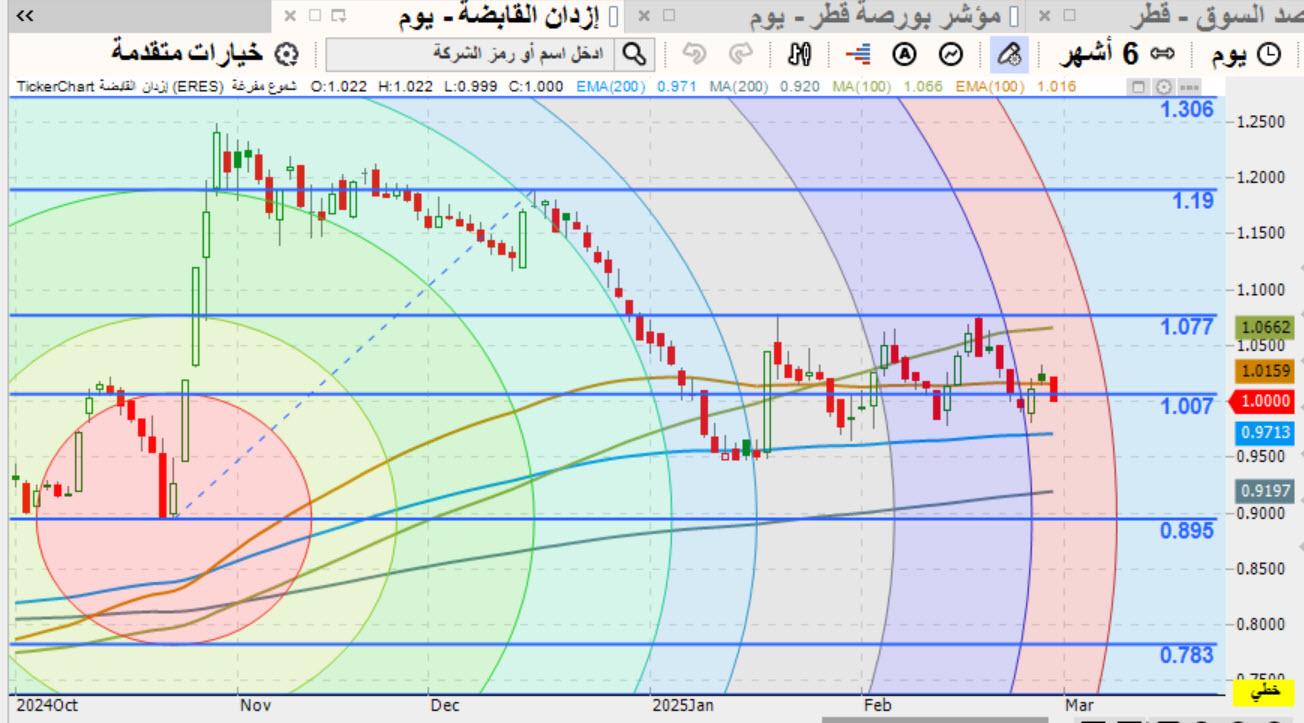
Task: Click the O:1.022 open value
Action: click(338, 87)
